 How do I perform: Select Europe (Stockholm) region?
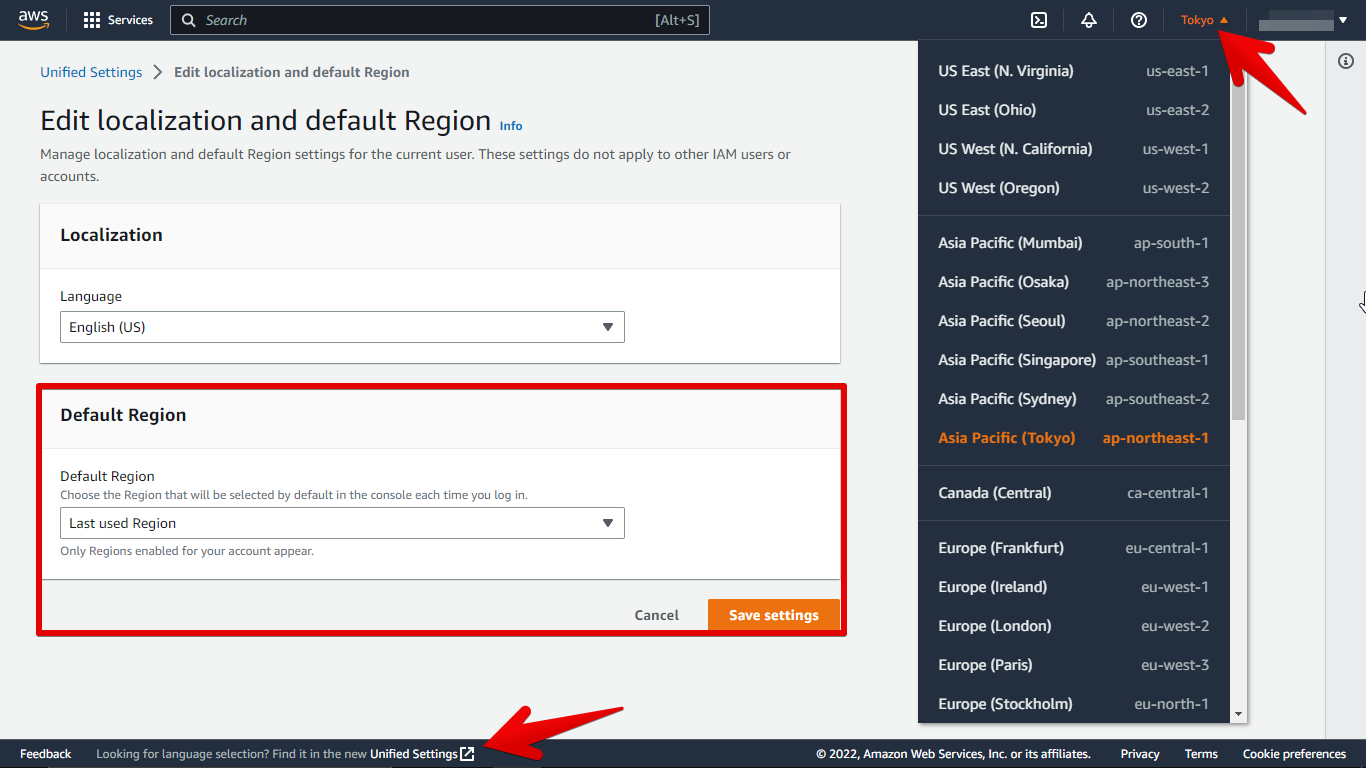click(x=1074, y=704)
